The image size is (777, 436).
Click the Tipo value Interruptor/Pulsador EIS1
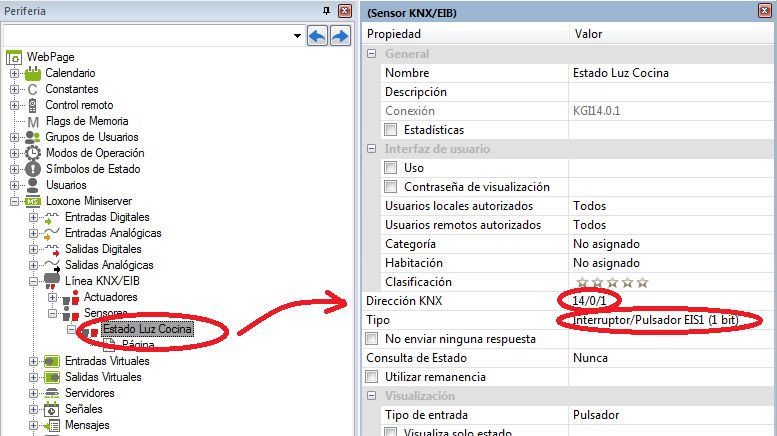click(658, 320)
